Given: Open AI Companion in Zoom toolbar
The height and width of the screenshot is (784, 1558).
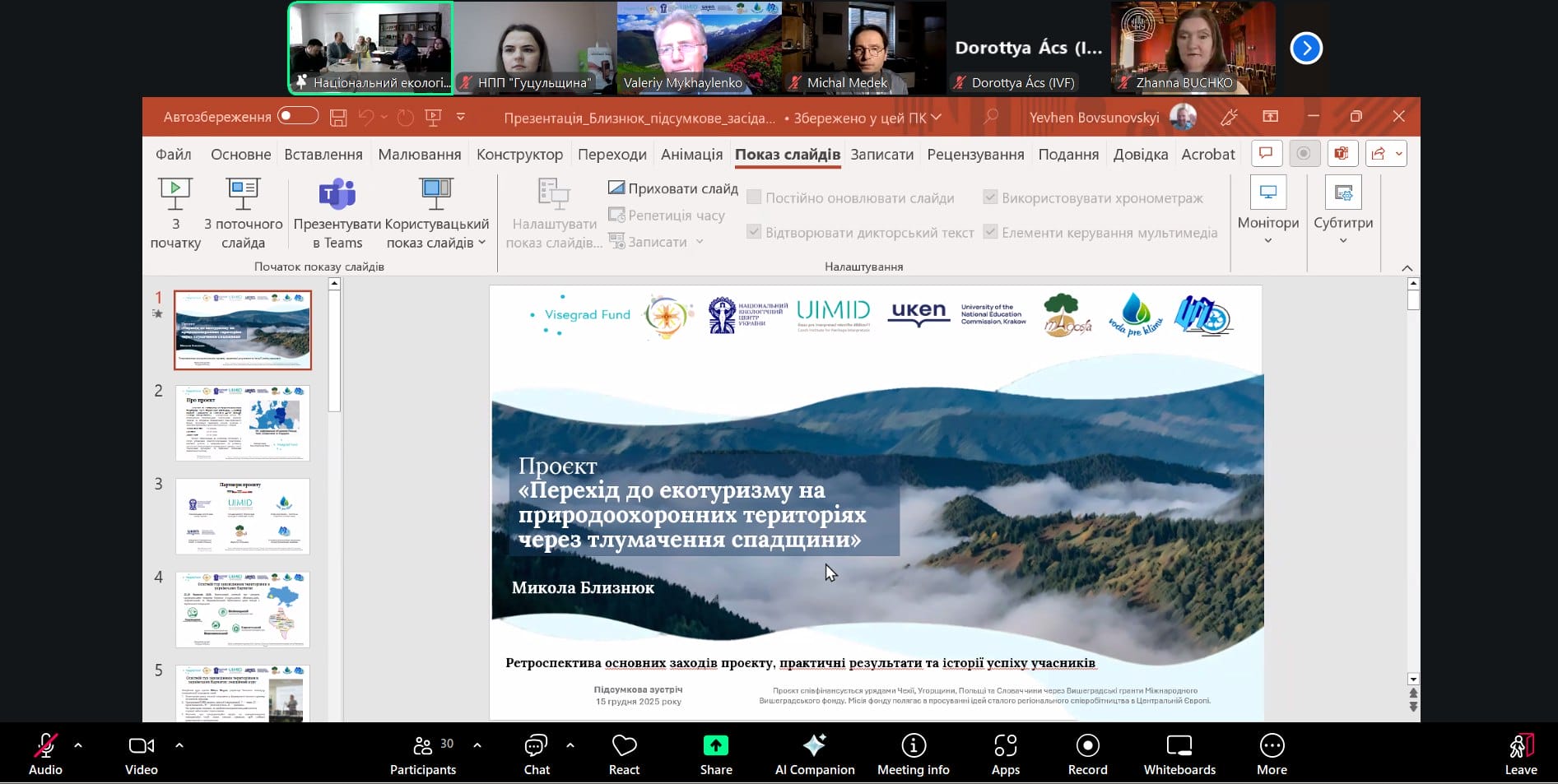Looking at the screenshot, I should [814, 754].
